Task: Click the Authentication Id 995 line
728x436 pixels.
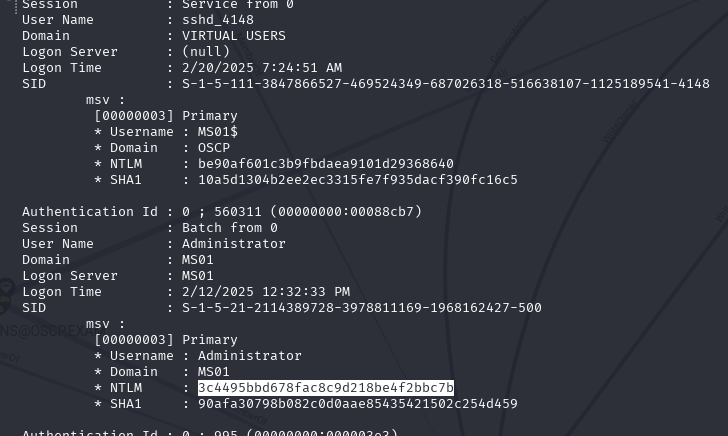Action: click(210, 433)
